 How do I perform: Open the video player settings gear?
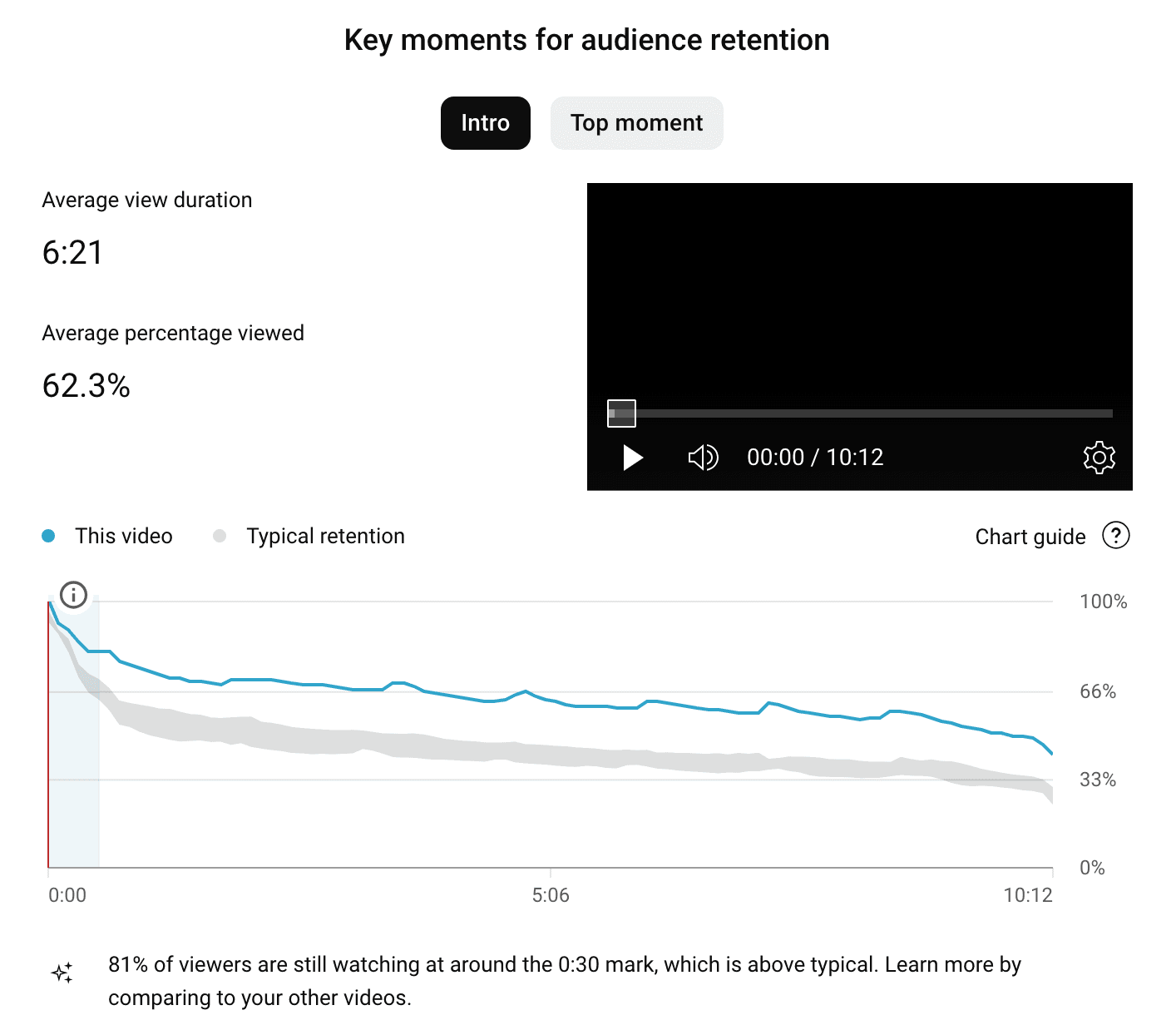click(1099, 457)
